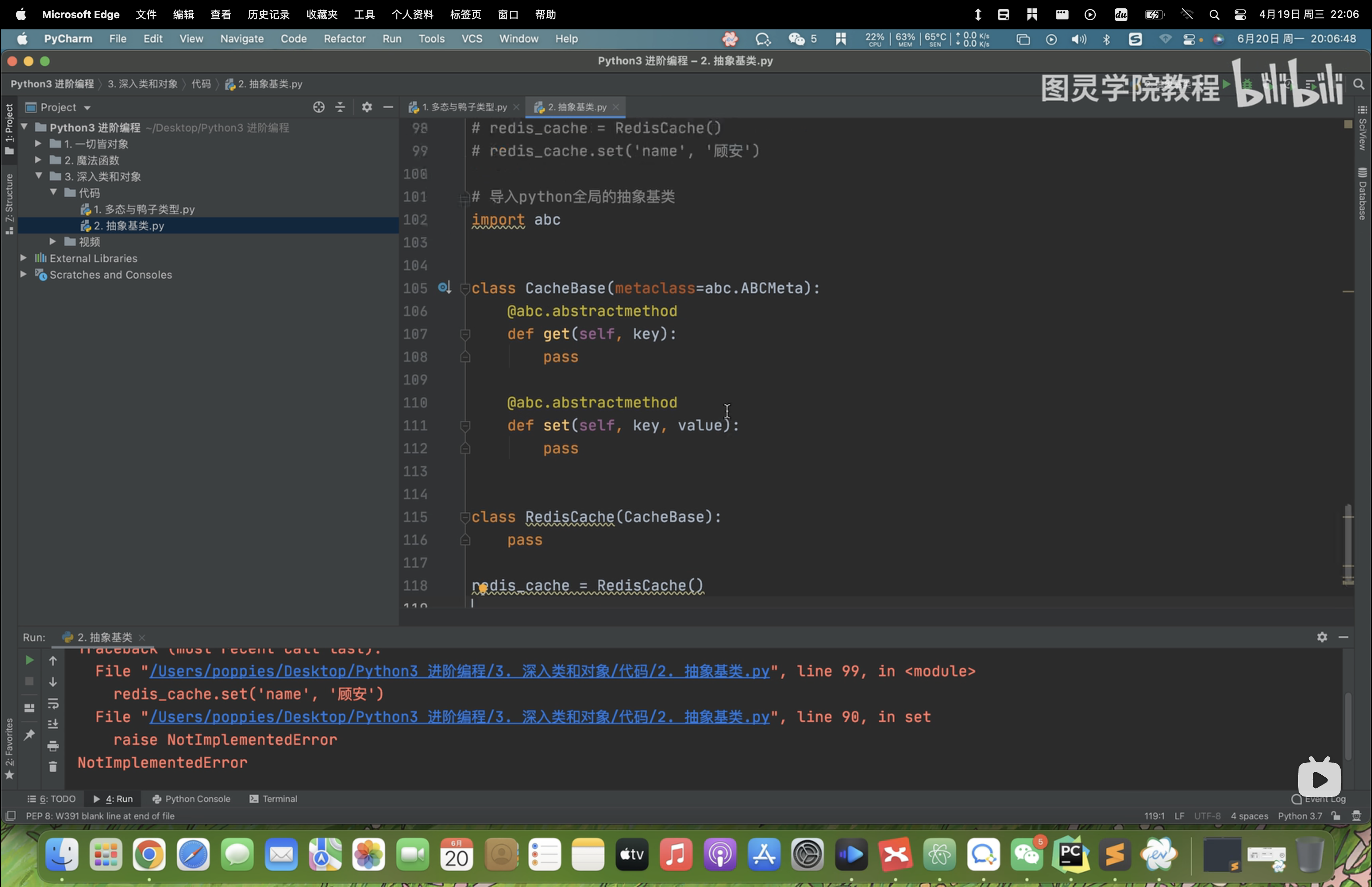Follow traceback link for line 90
The width and height of the screenshot is (1372, 887).
click(459, 717)
